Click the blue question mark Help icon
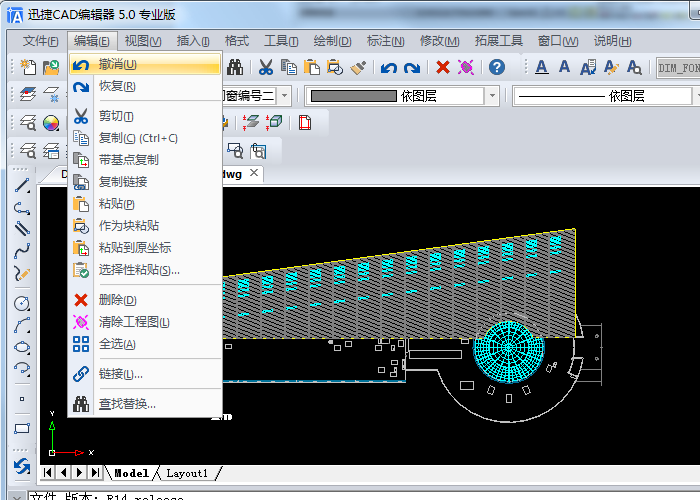This screenshot has height=500, width=700. pyautogui.click(x=497, y=67)
